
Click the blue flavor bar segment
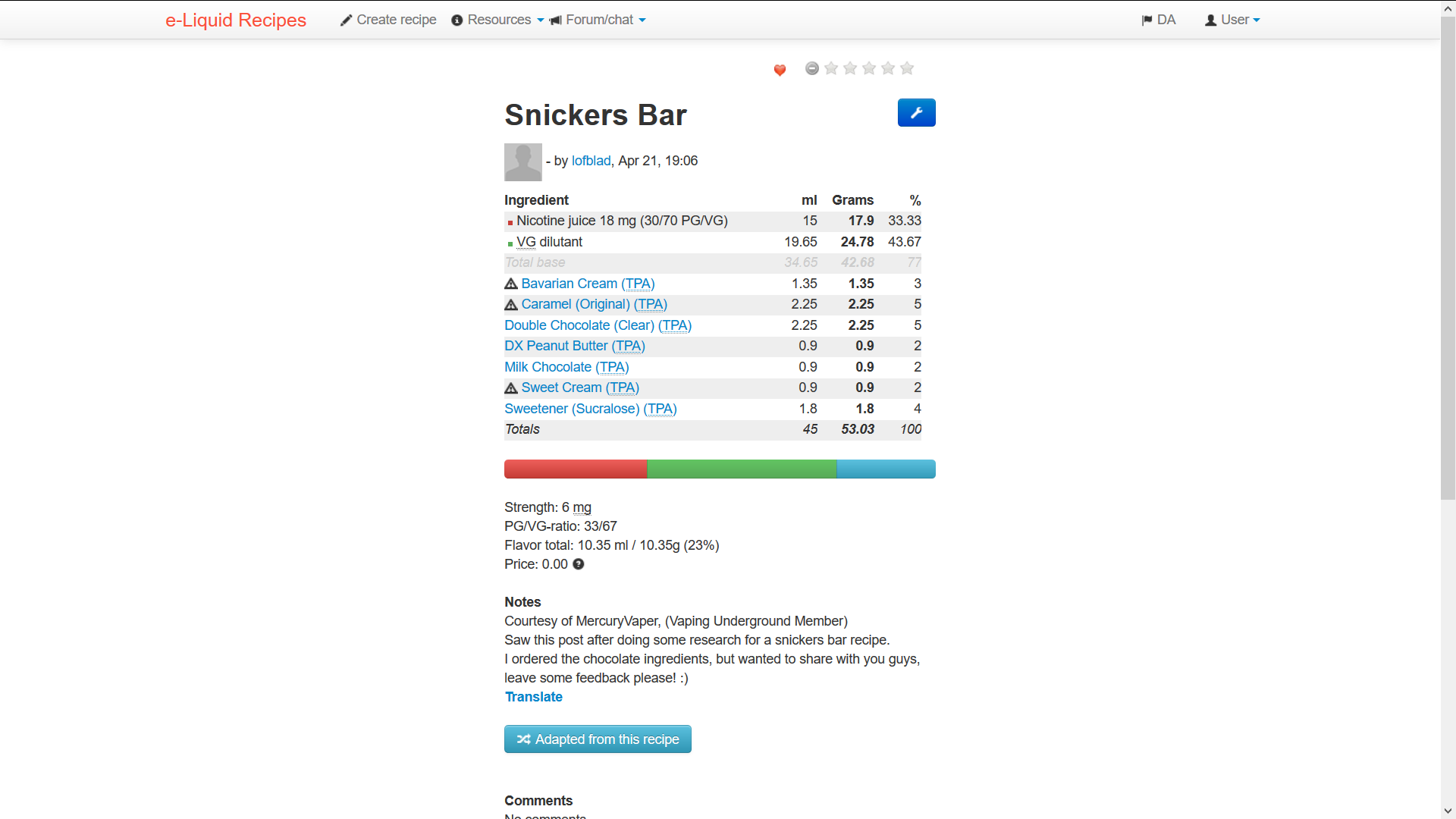(x=886, y=469)
